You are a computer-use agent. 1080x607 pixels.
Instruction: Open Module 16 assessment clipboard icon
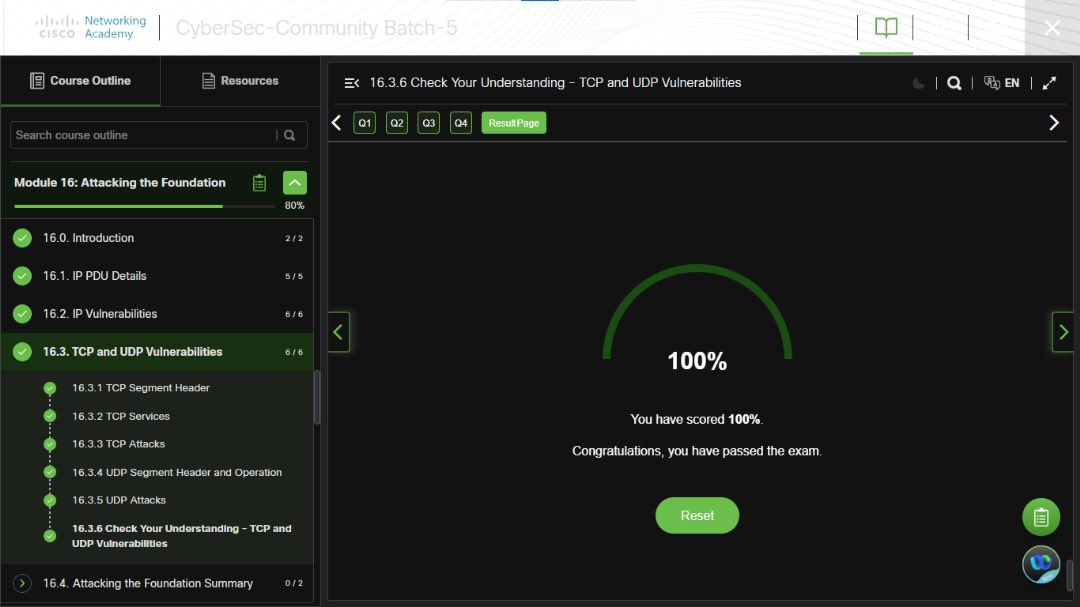coord(259,182)
